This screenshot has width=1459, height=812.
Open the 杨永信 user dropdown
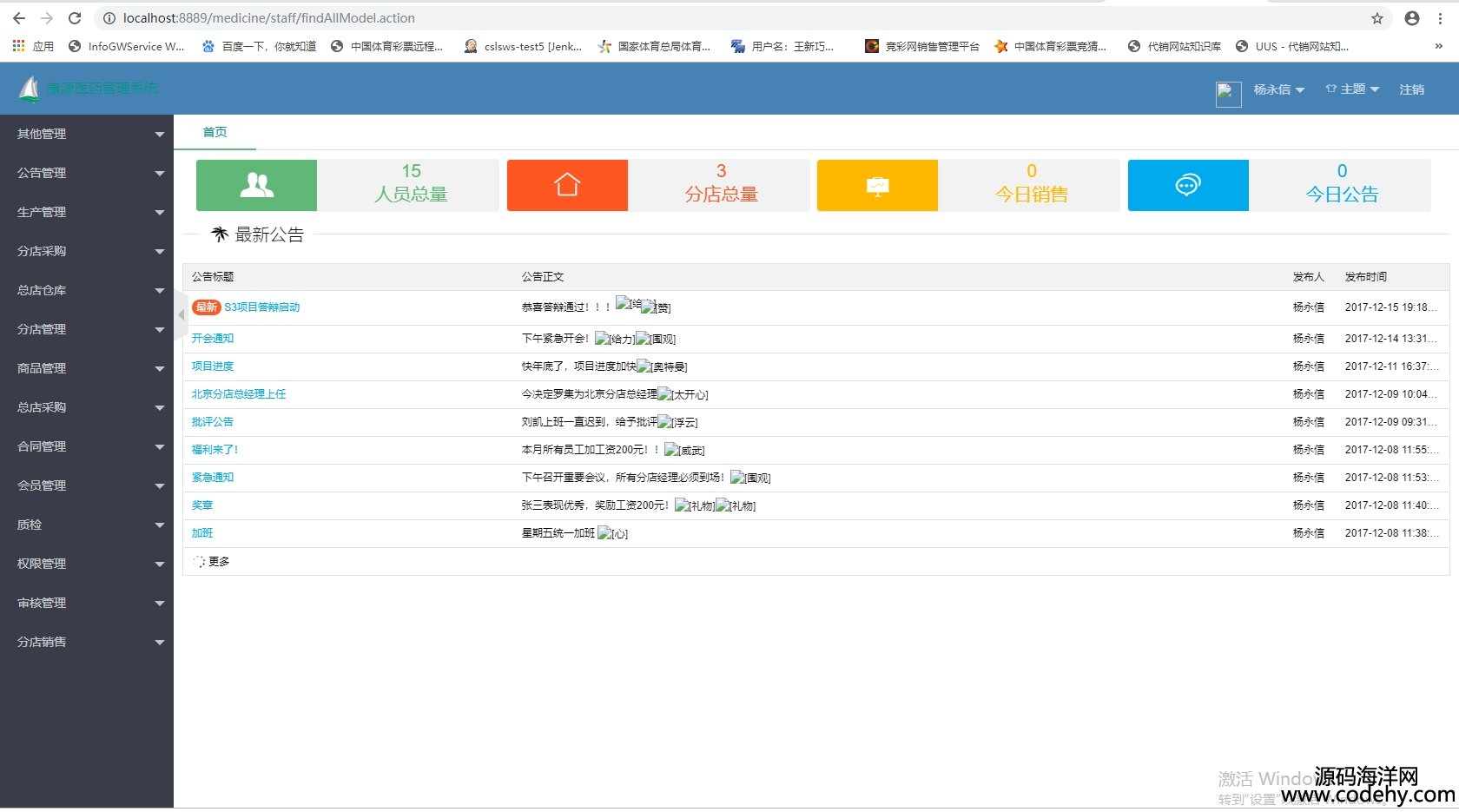(x=1278, y=89)
